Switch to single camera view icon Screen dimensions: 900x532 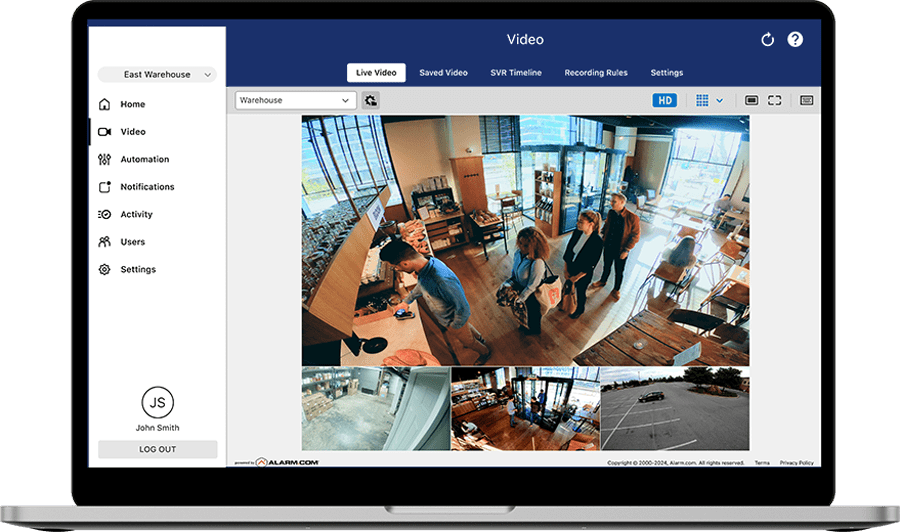click(751, 100)
